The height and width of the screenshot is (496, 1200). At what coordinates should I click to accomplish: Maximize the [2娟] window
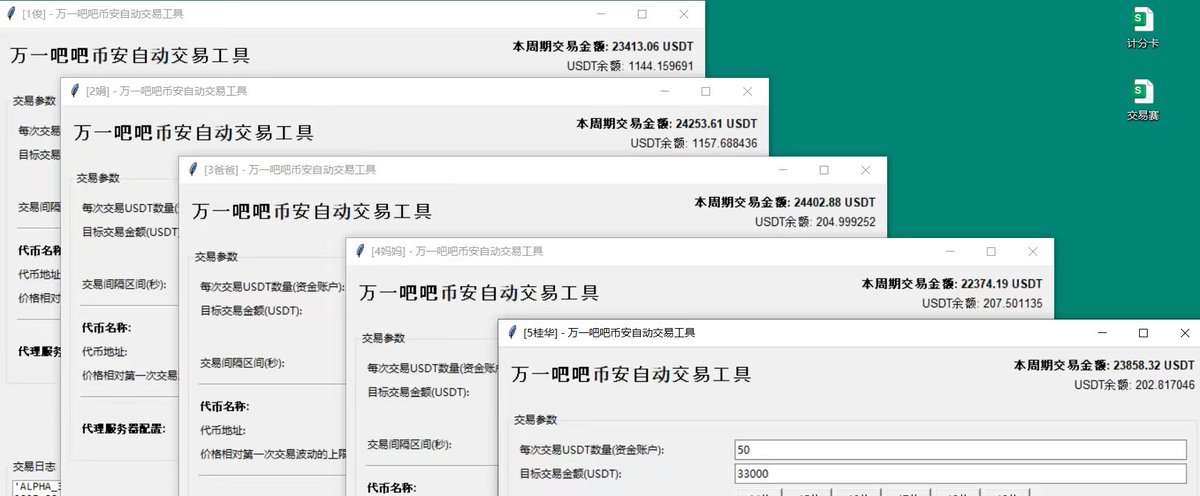pyautogui.click(x=706, y=91)
